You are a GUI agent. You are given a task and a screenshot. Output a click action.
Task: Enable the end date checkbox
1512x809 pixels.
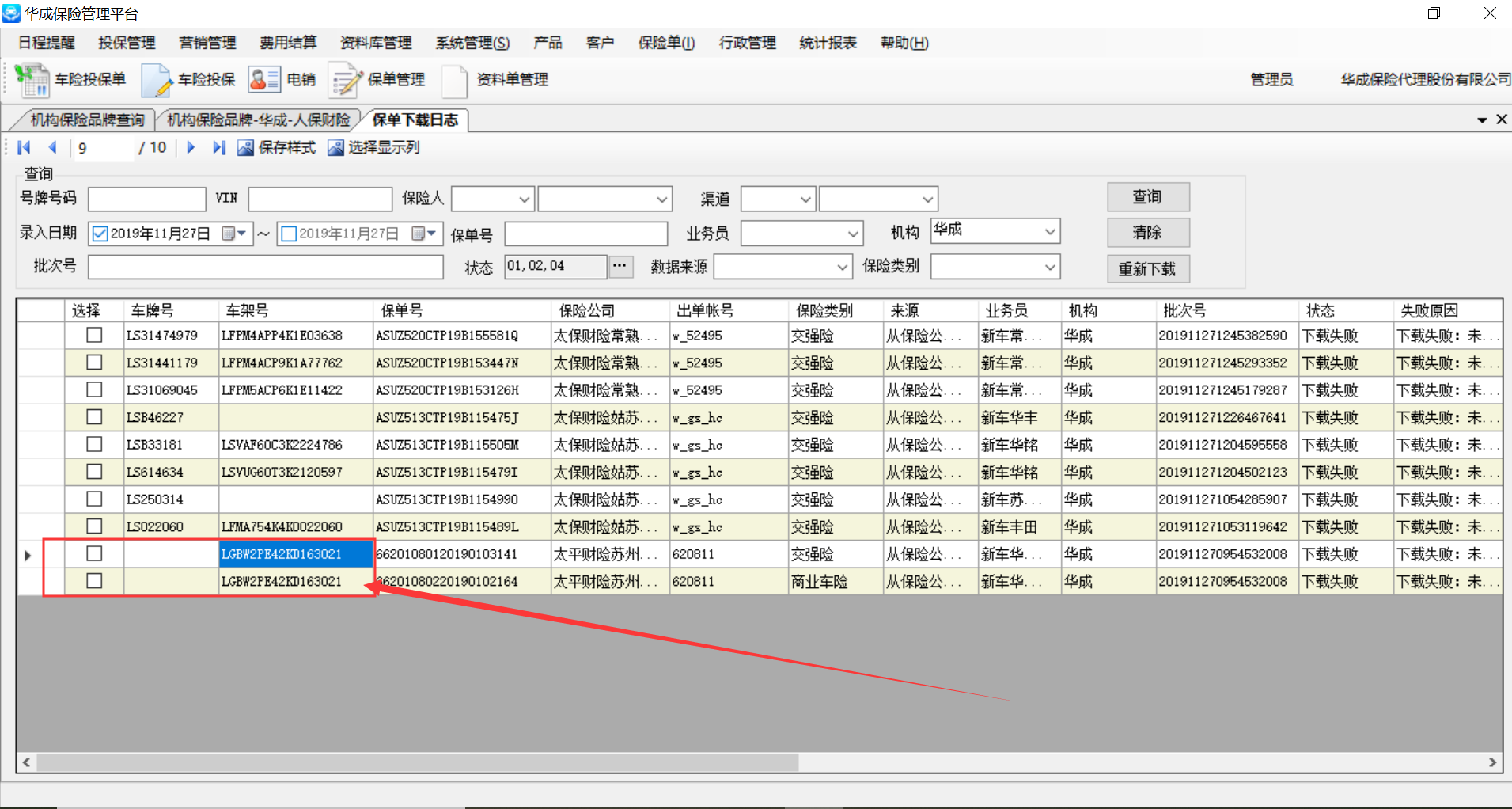[289, 234]
